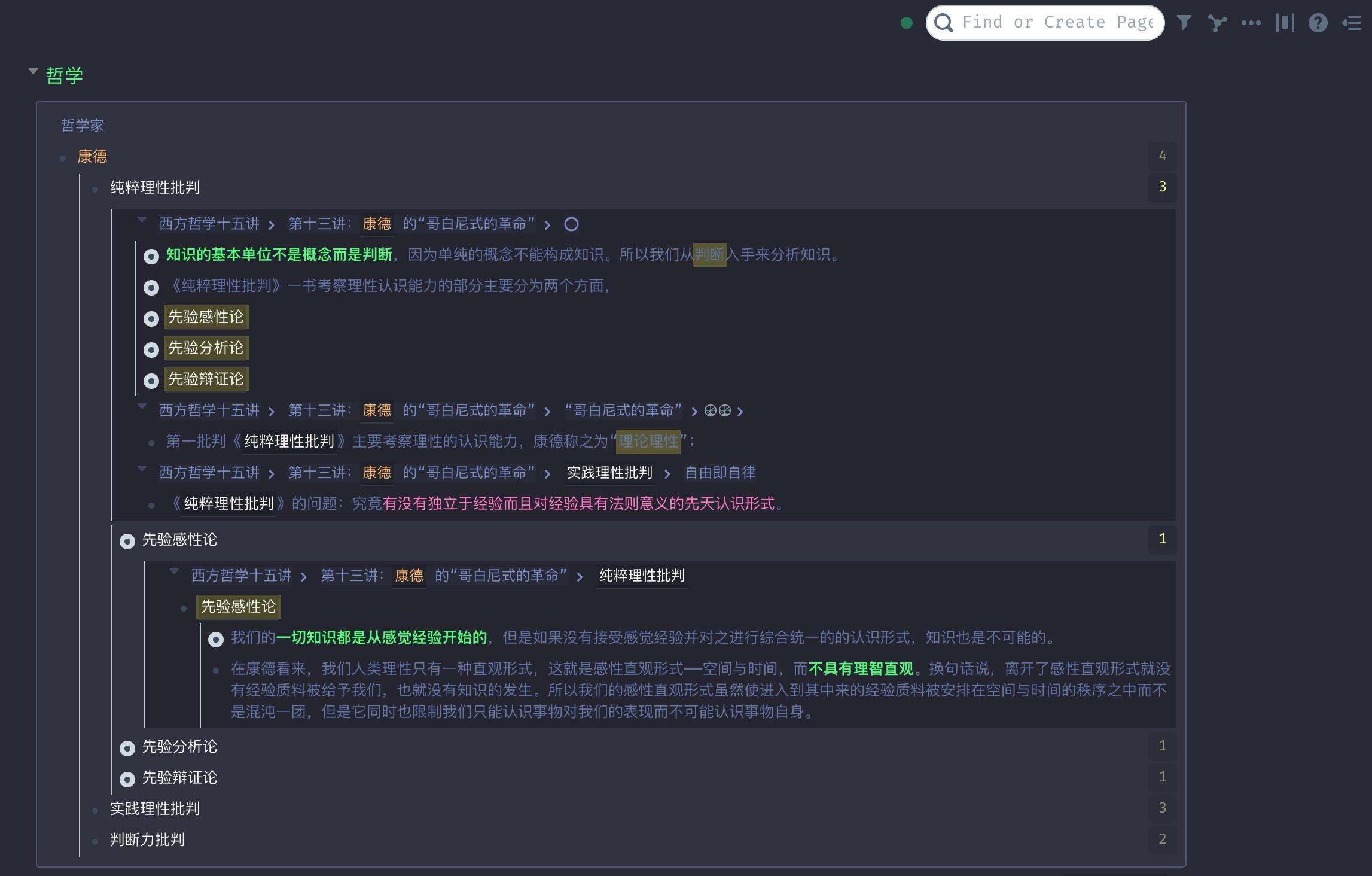Open the orange 康德 page link under 哲学家
This screenshot has width=1372, height=876.
point(92,157)
